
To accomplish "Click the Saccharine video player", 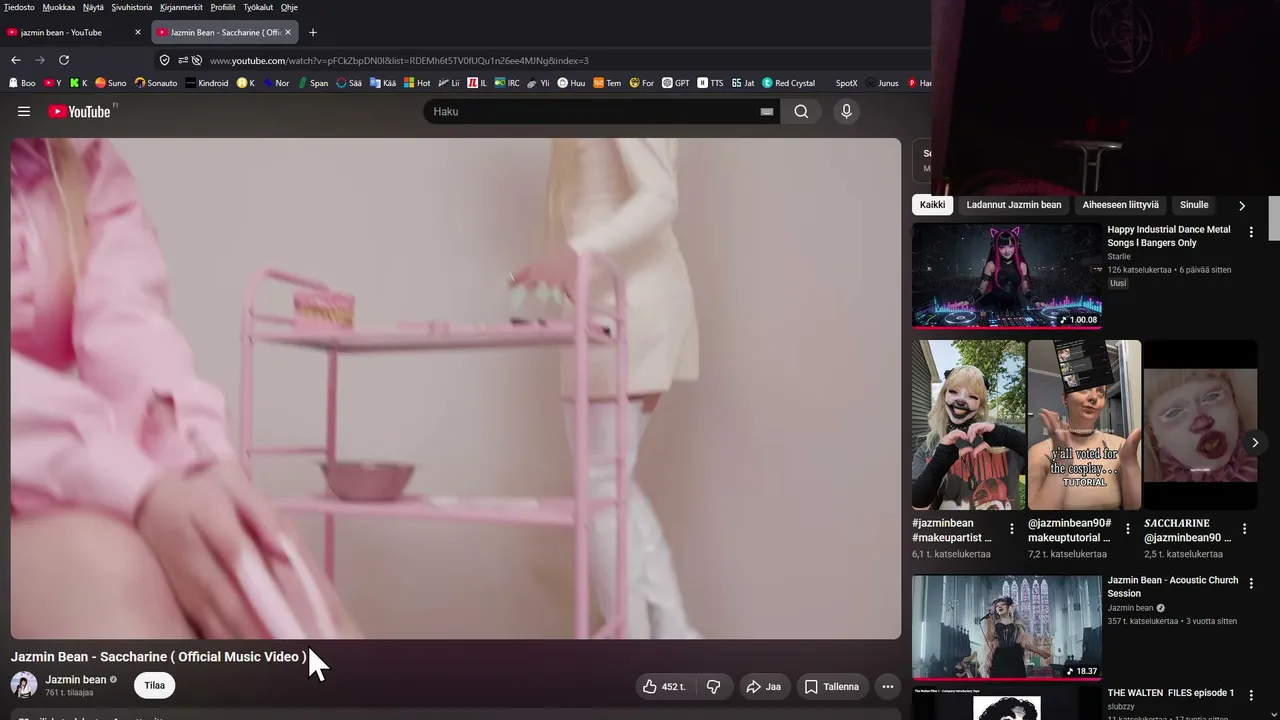I will pyautogui.click(x=456, y=388).
